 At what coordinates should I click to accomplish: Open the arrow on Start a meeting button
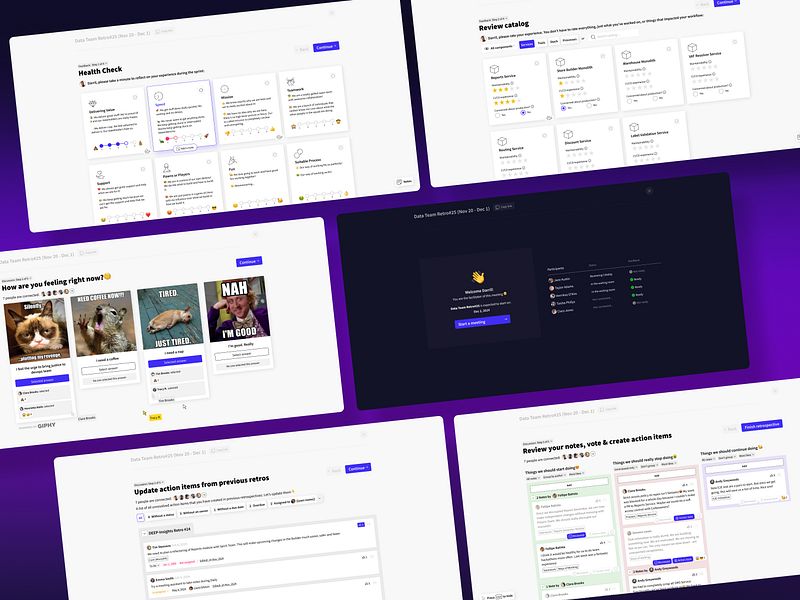tap(506, 319)
